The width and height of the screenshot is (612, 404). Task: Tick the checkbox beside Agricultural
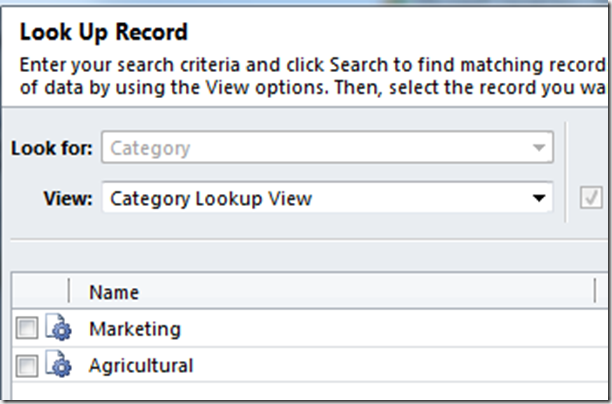point(27,367)
